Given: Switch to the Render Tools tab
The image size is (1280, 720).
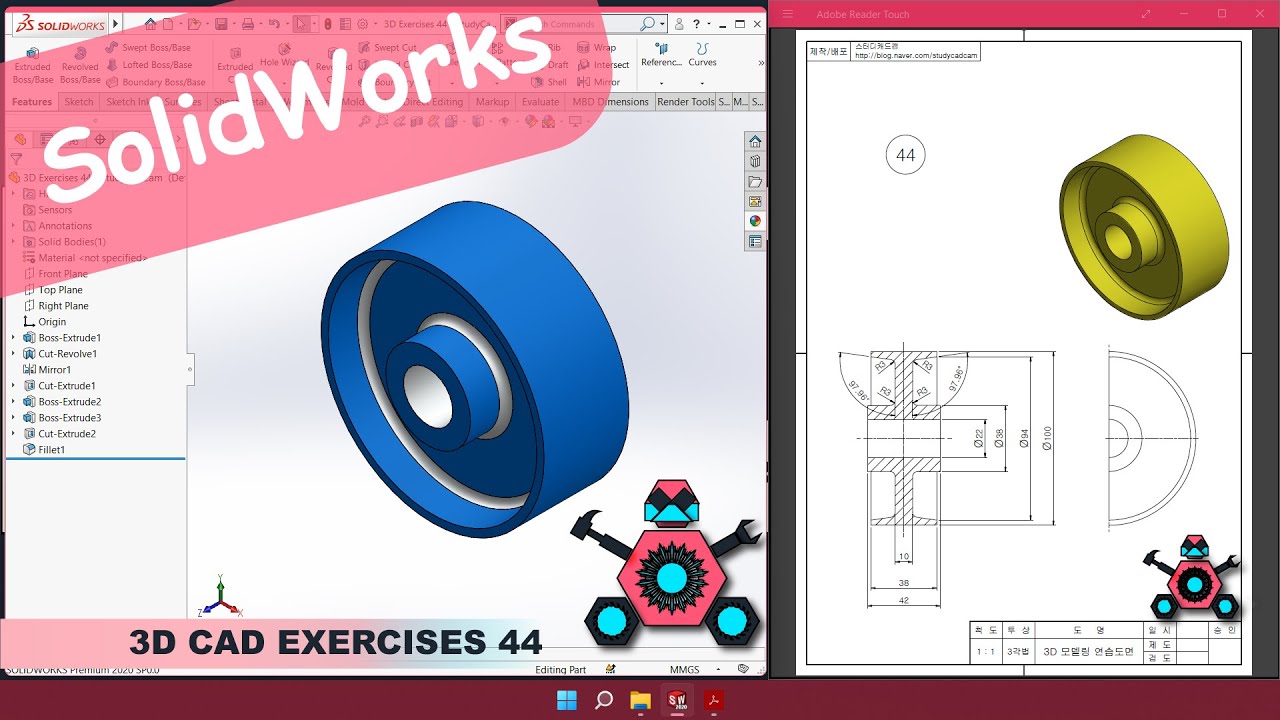Looking at the screenshot, I should click(686, 102).
